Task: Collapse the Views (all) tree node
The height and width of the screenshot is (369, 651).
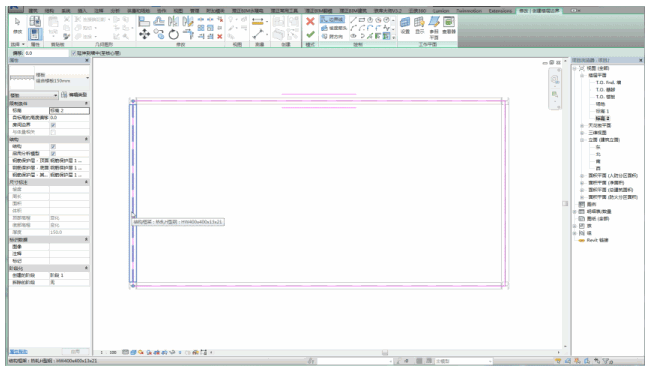Action: [x=575, y=68]
